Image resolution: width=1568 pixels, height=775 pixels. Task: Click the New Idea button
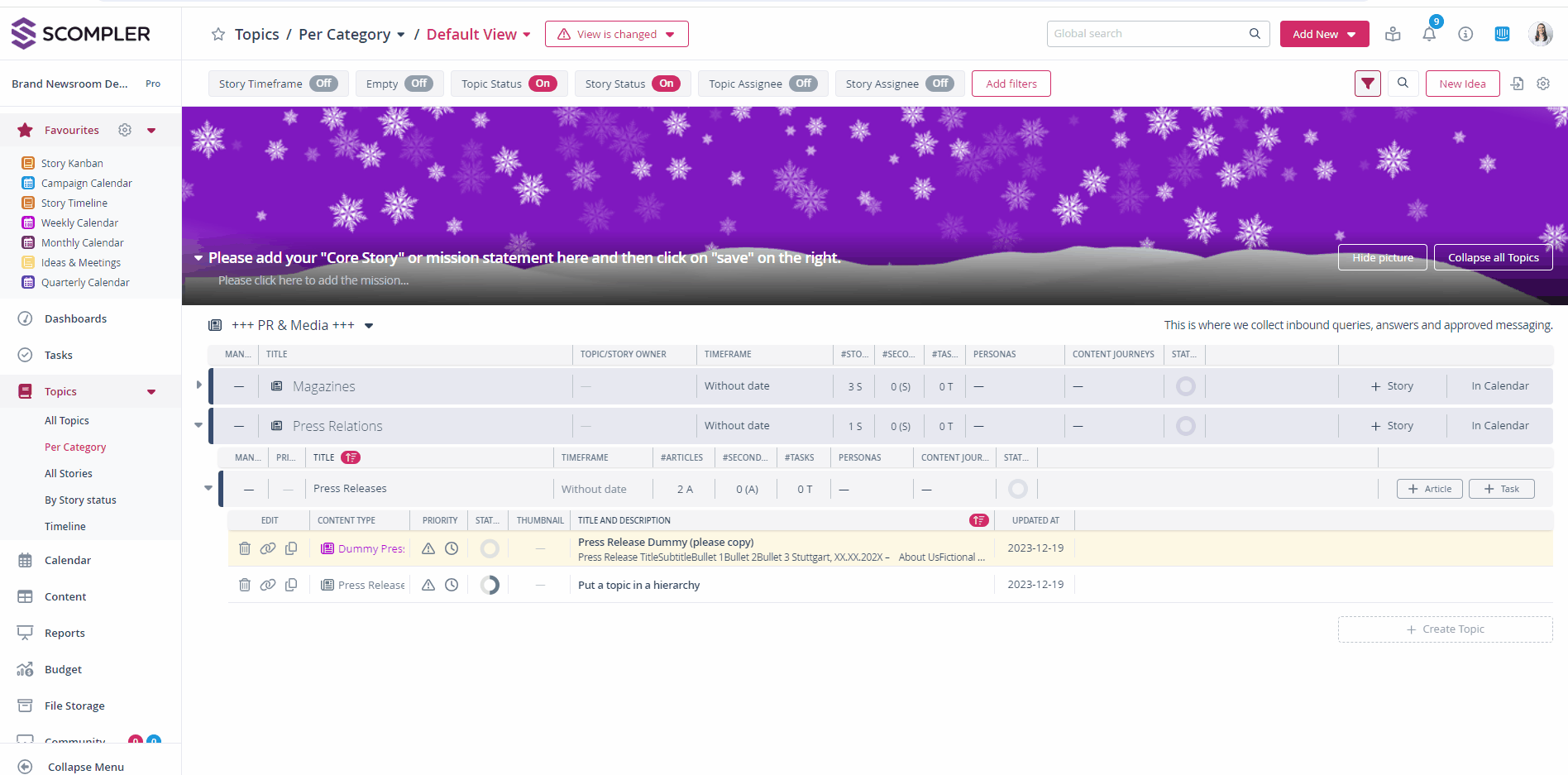point(1461,84)
